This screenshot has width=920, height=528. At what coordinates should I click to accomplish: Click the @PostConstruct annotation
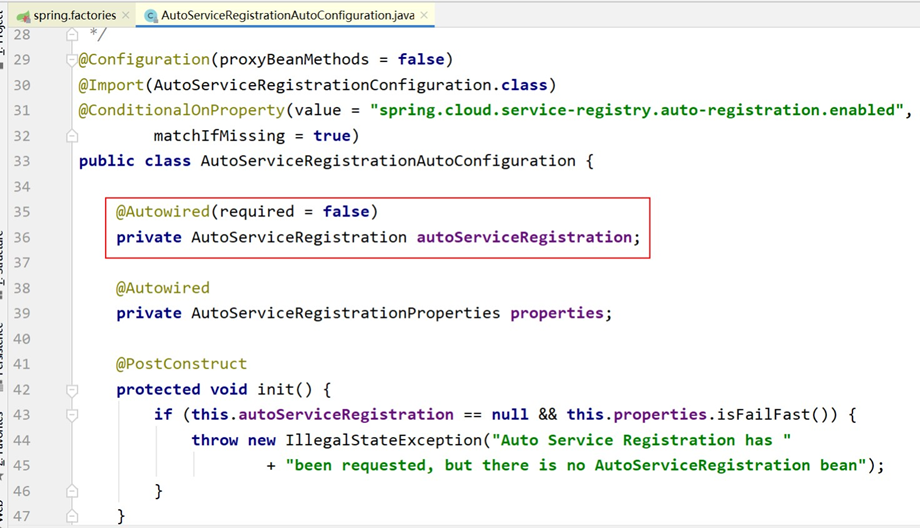(x=181, y=364)
